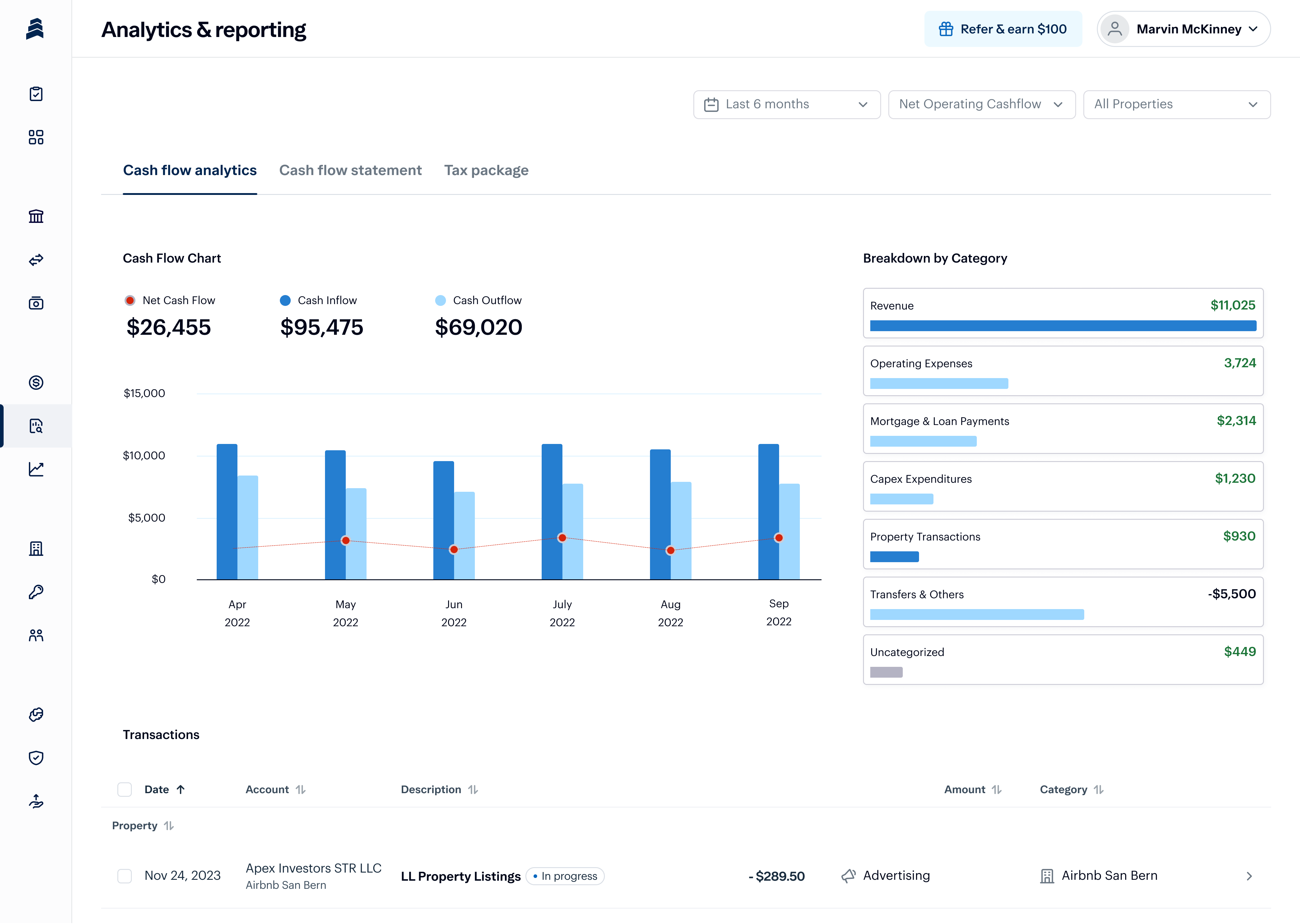Screen dimensions: 1300x924
Task: Click the clipboard checklist sidebar icon
Action: (36, 94)
